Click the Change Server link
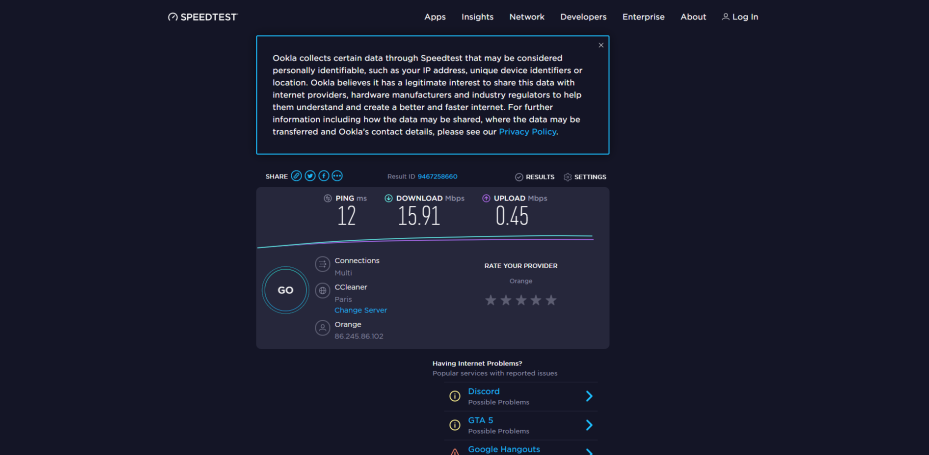This screenshot has height=455, width=929. pos(360,310)
